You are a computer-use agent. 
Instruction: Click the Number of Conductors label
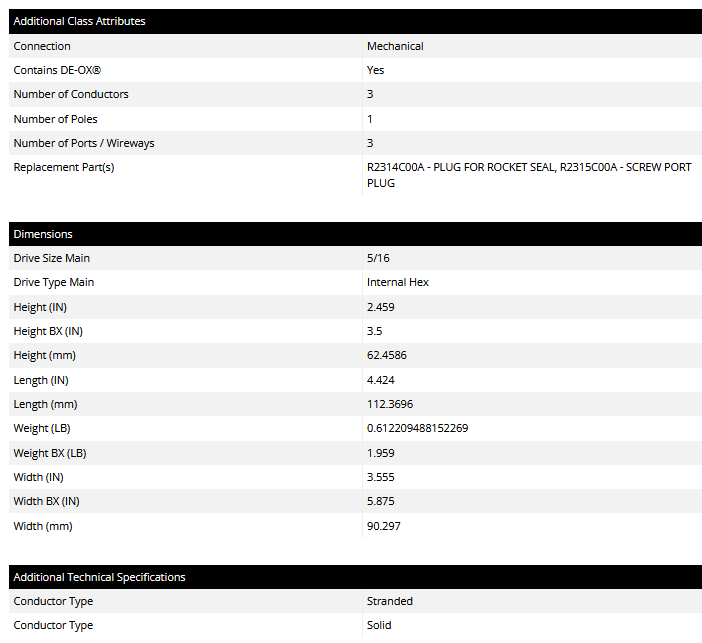click(x=71, y=94)
